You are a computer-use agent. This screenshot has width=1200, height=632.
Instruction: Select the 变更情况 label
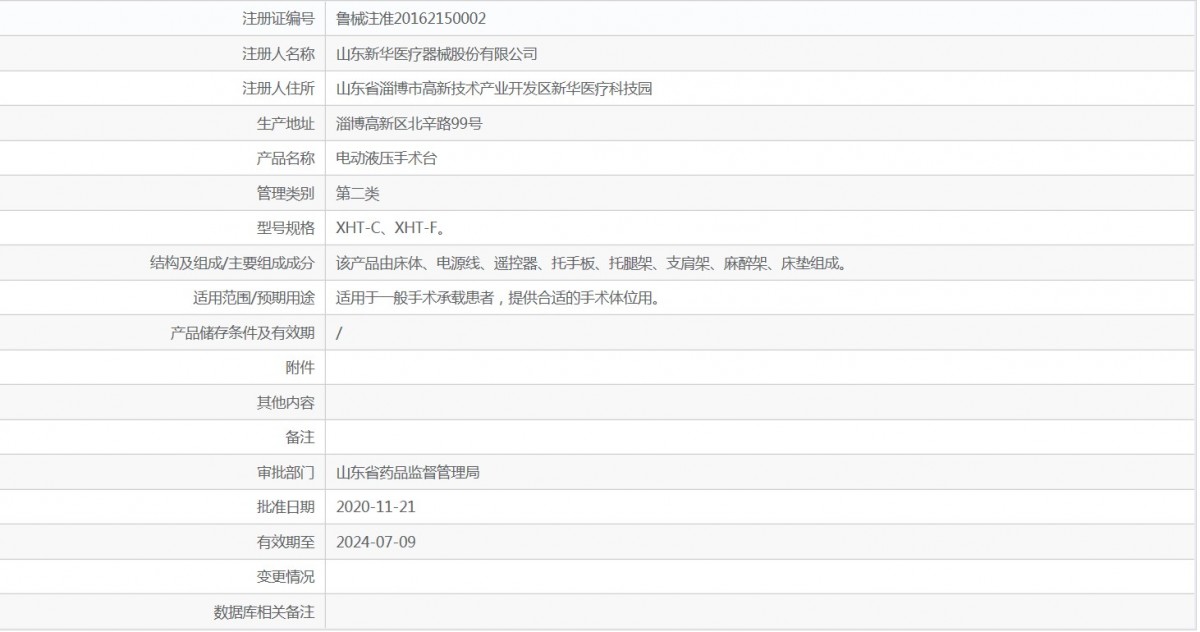[286, 577]
